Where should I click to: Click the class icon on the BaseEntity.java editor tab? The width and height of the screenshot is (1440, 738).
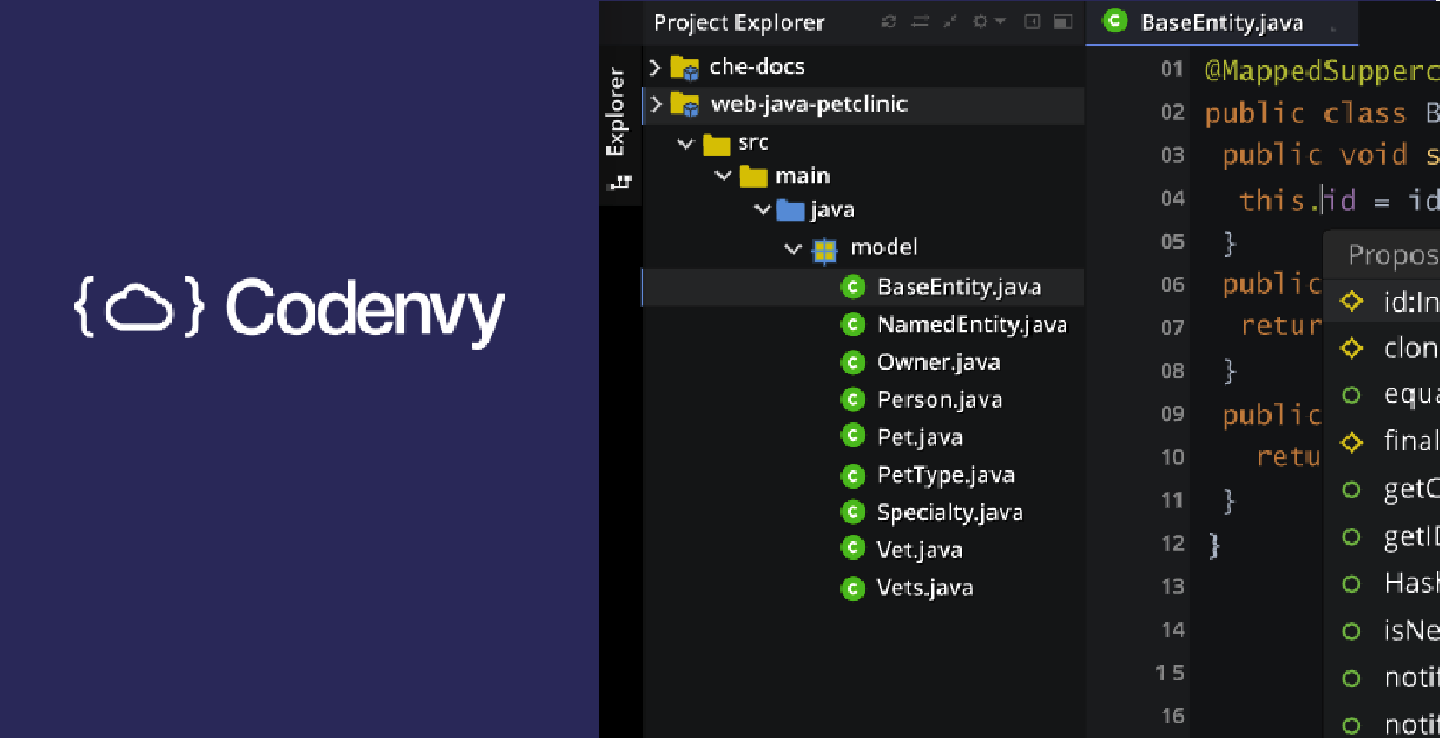pos(1113,19)
